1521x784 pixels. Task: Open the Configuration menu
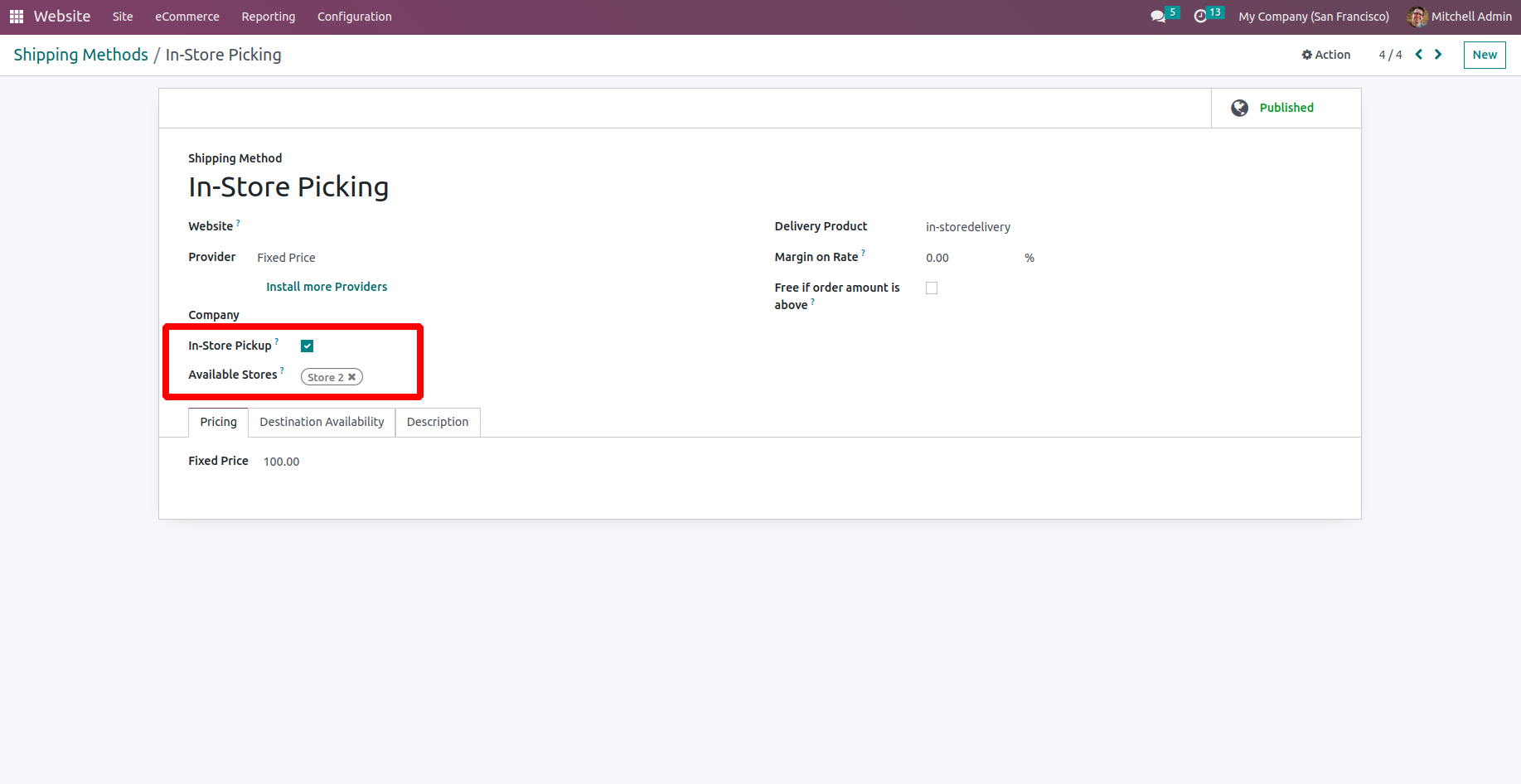point(355,17)
